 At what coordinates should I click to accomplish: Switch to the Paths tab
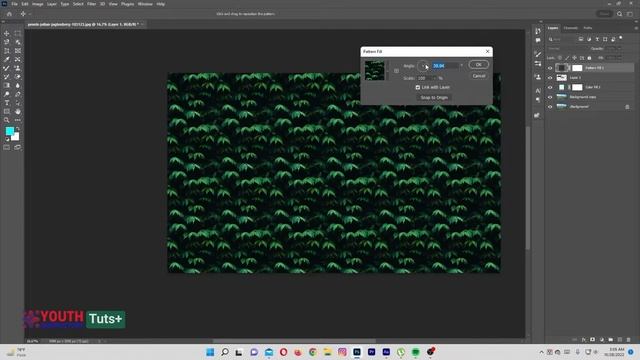(588, 28)
